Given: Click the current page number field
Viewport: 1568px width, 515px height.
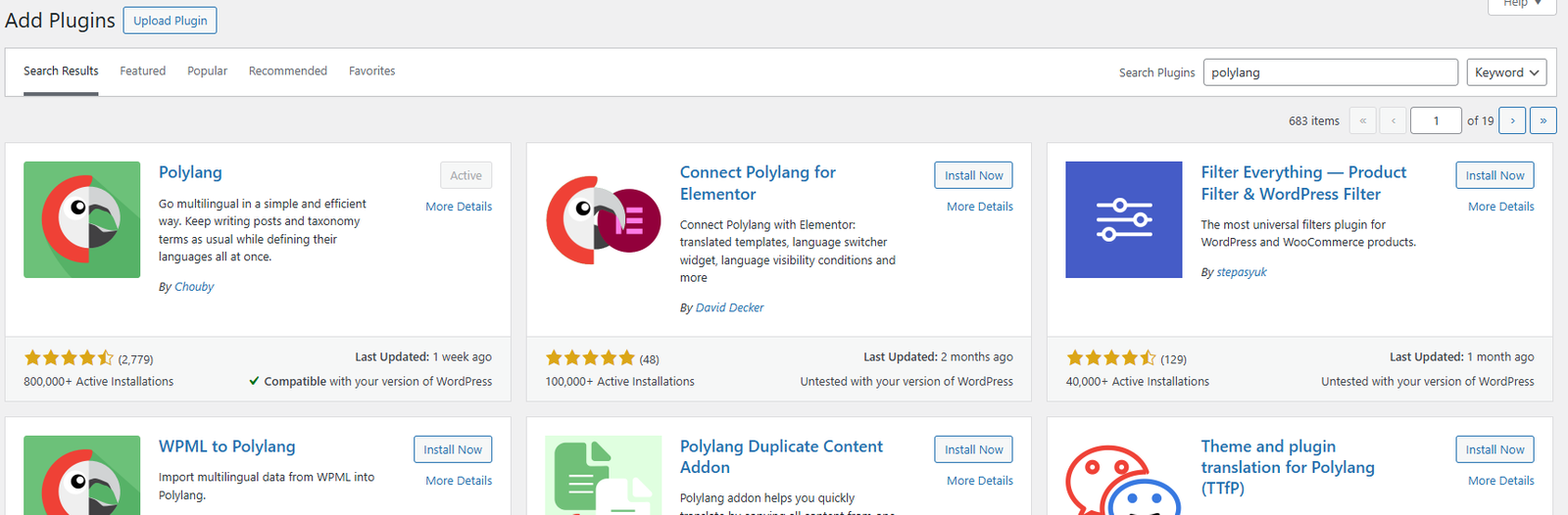Looking at the screenshot, I should (1436, 120).
